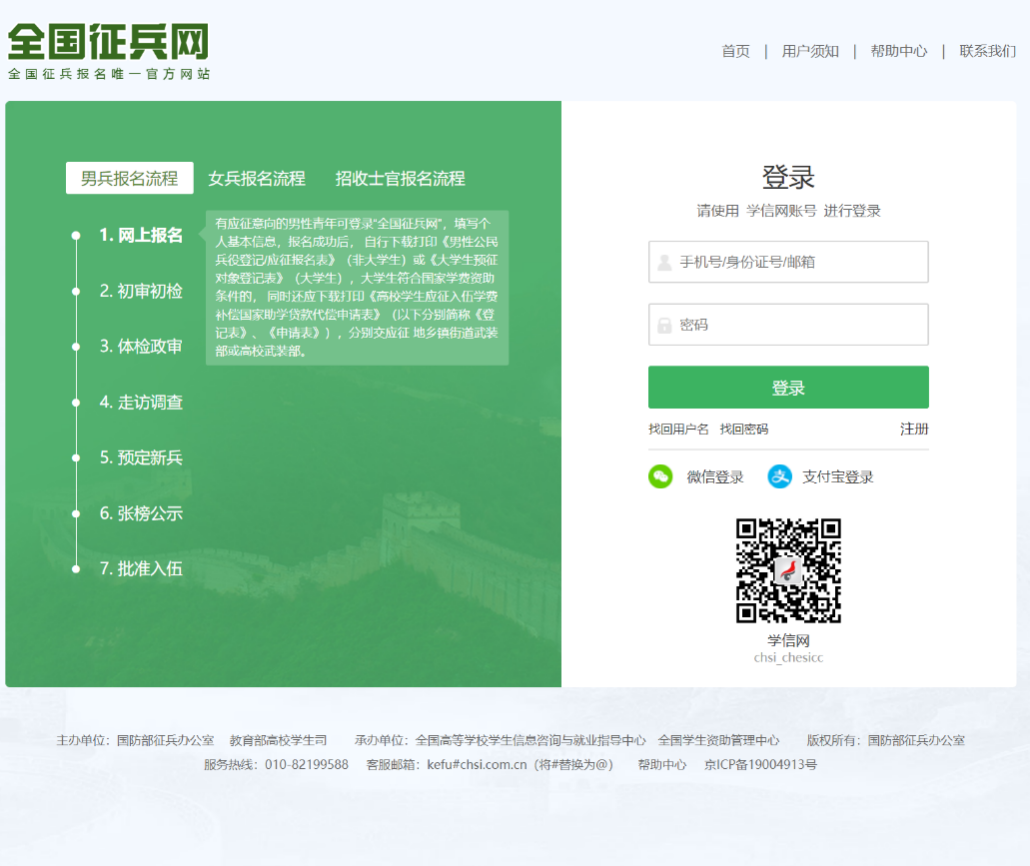
Task: Click the 联系我们 link
Action: [x=989, y=52]
